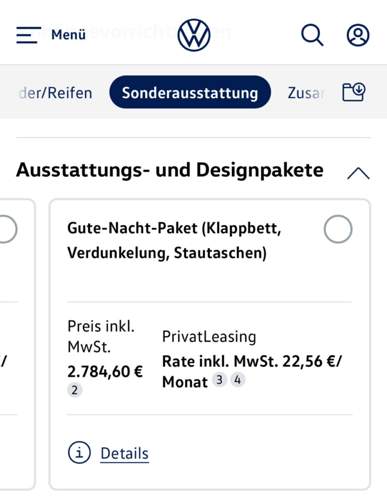Click the Gute-Nacht-Paket card title
The image size is (387, 500).
(x=174, y=240)
